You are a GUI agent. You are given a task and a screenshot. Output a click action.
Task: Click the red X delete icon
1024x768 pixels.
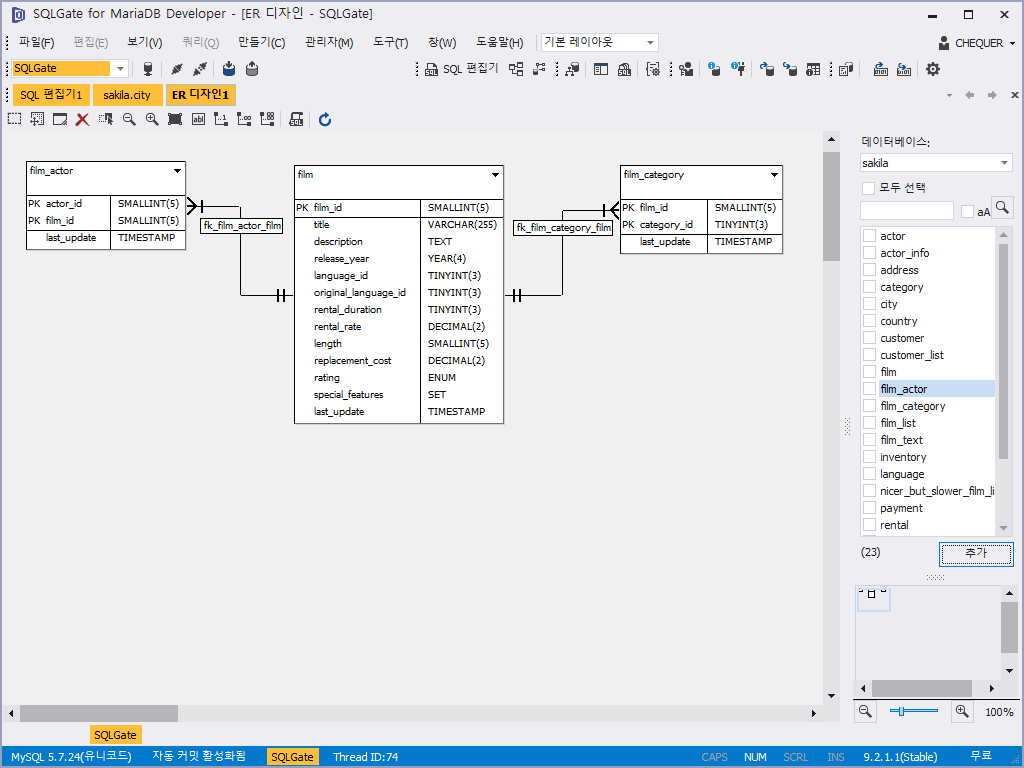82,119
